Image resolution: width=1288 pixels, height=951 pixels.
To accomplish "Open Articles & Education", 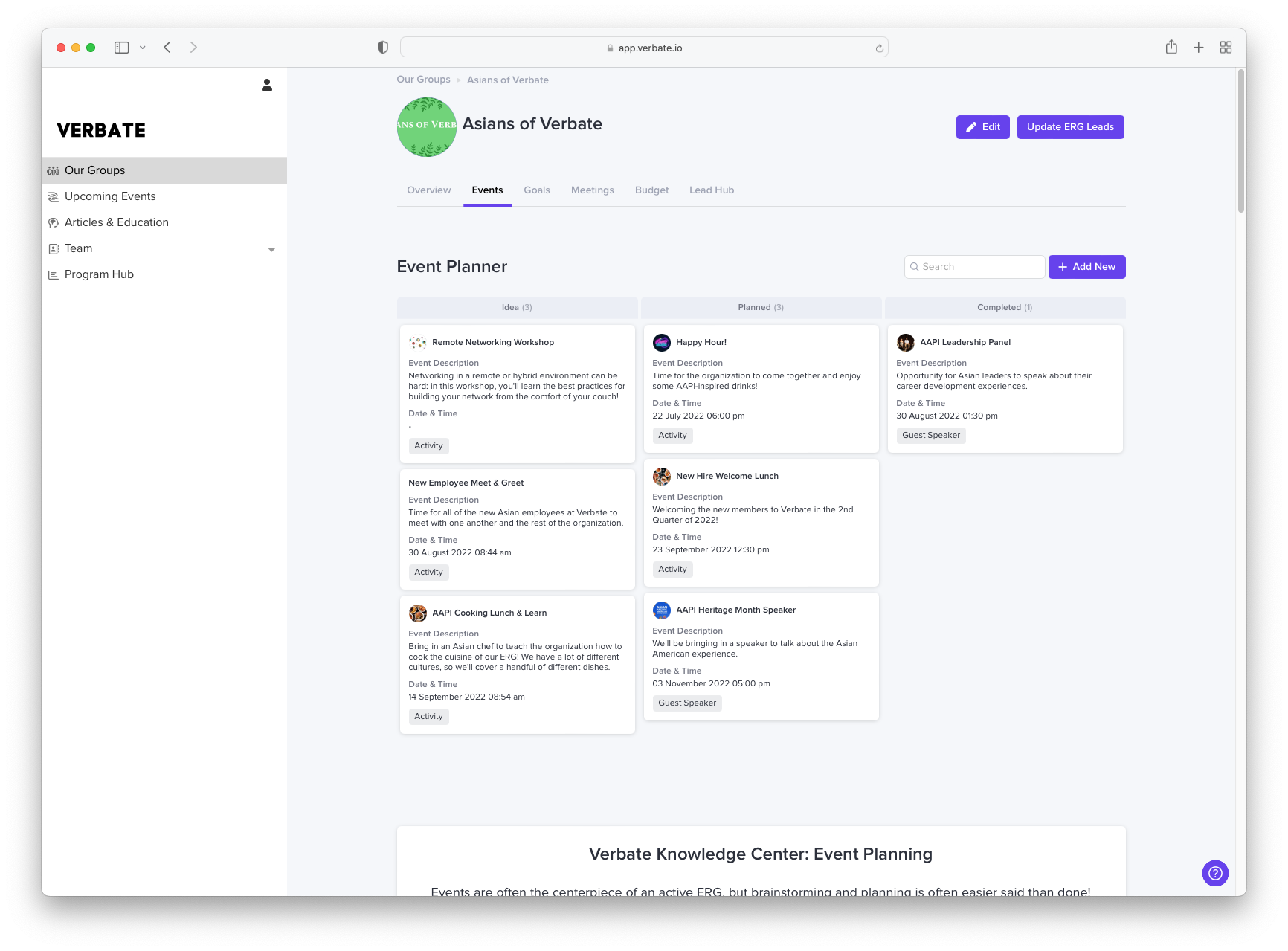I will tap(116, 222).
